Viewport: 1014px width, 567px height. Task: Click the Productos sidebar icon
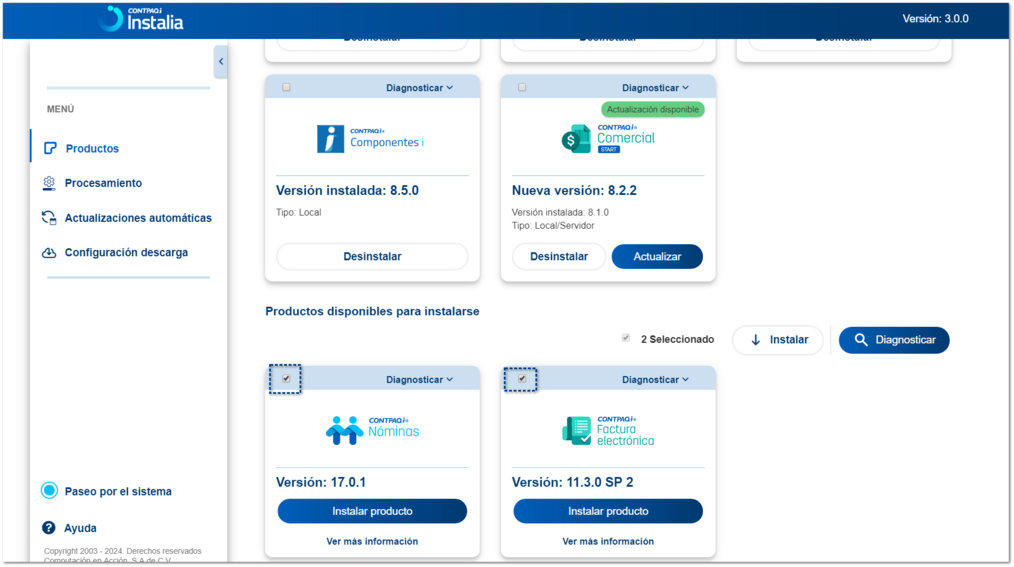click(50, 149)
